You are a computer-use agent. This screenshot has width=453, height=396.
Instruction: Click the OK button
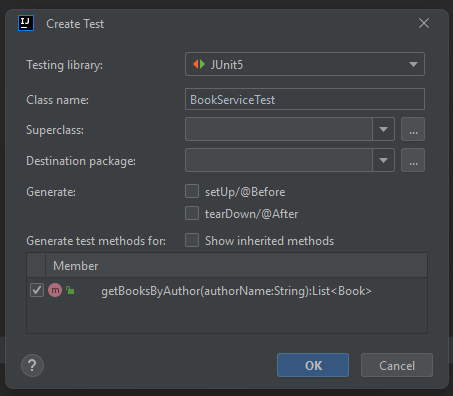click(313, 365)
